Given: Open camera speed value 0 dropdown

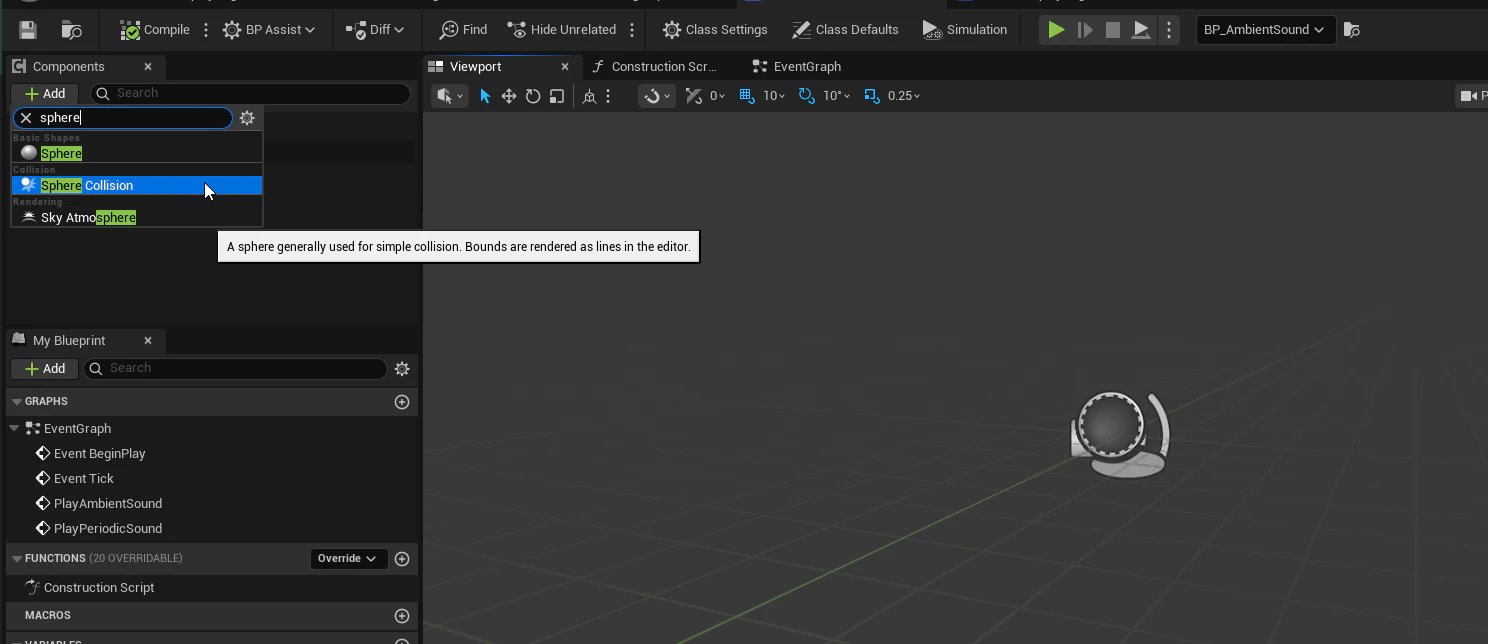Looking at the screenshot, I should [718, 96].
